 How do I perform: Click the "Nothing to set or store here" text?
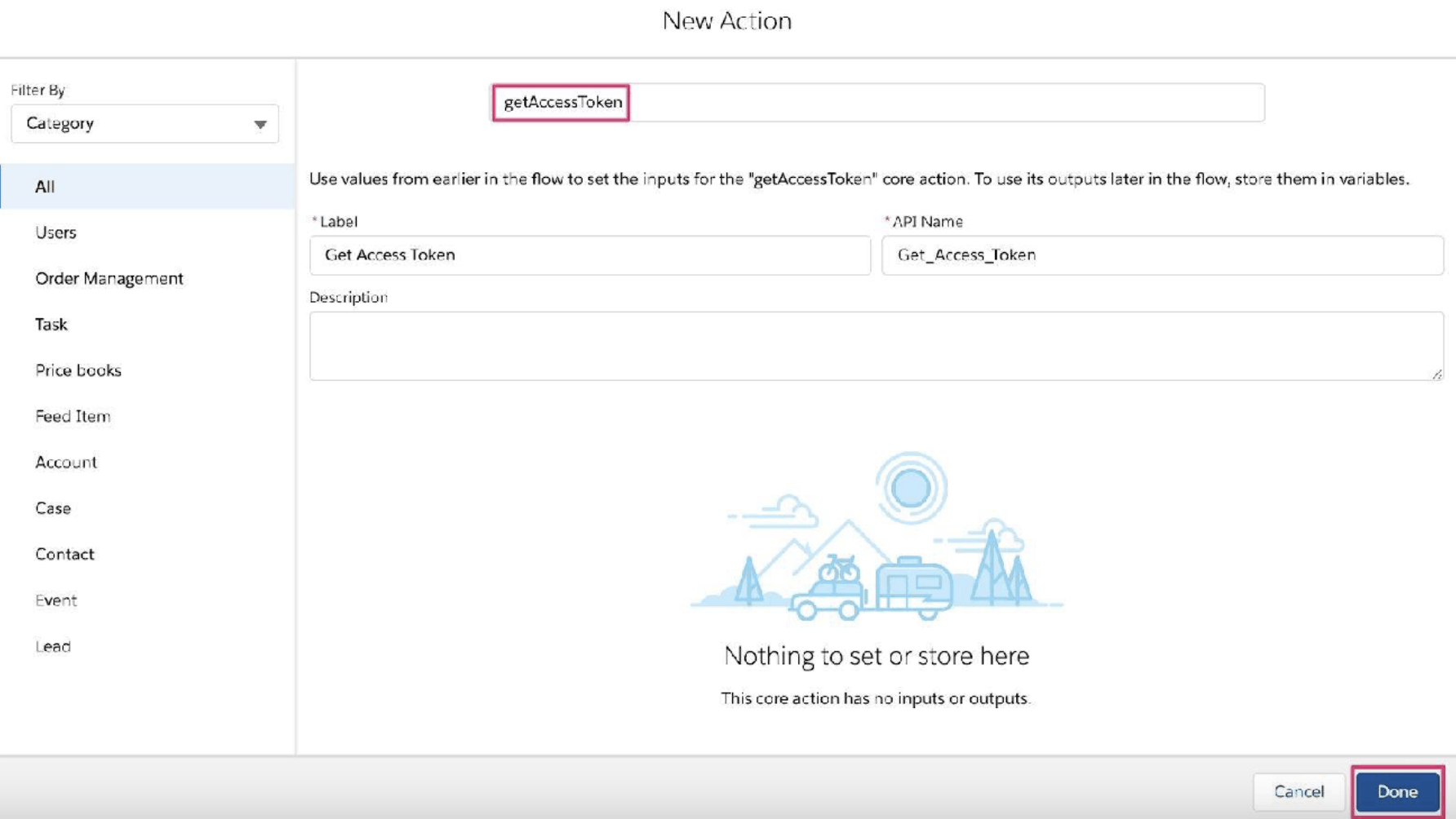(x=877, y=656)
